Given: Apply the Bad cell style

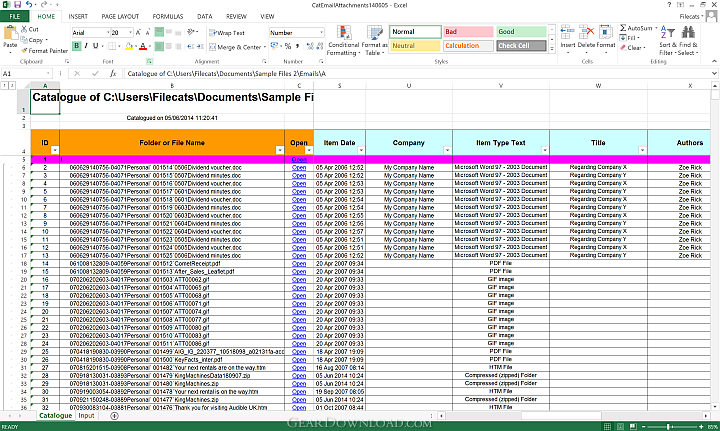Looking at the screenshot, I should [x=468, y=32].
